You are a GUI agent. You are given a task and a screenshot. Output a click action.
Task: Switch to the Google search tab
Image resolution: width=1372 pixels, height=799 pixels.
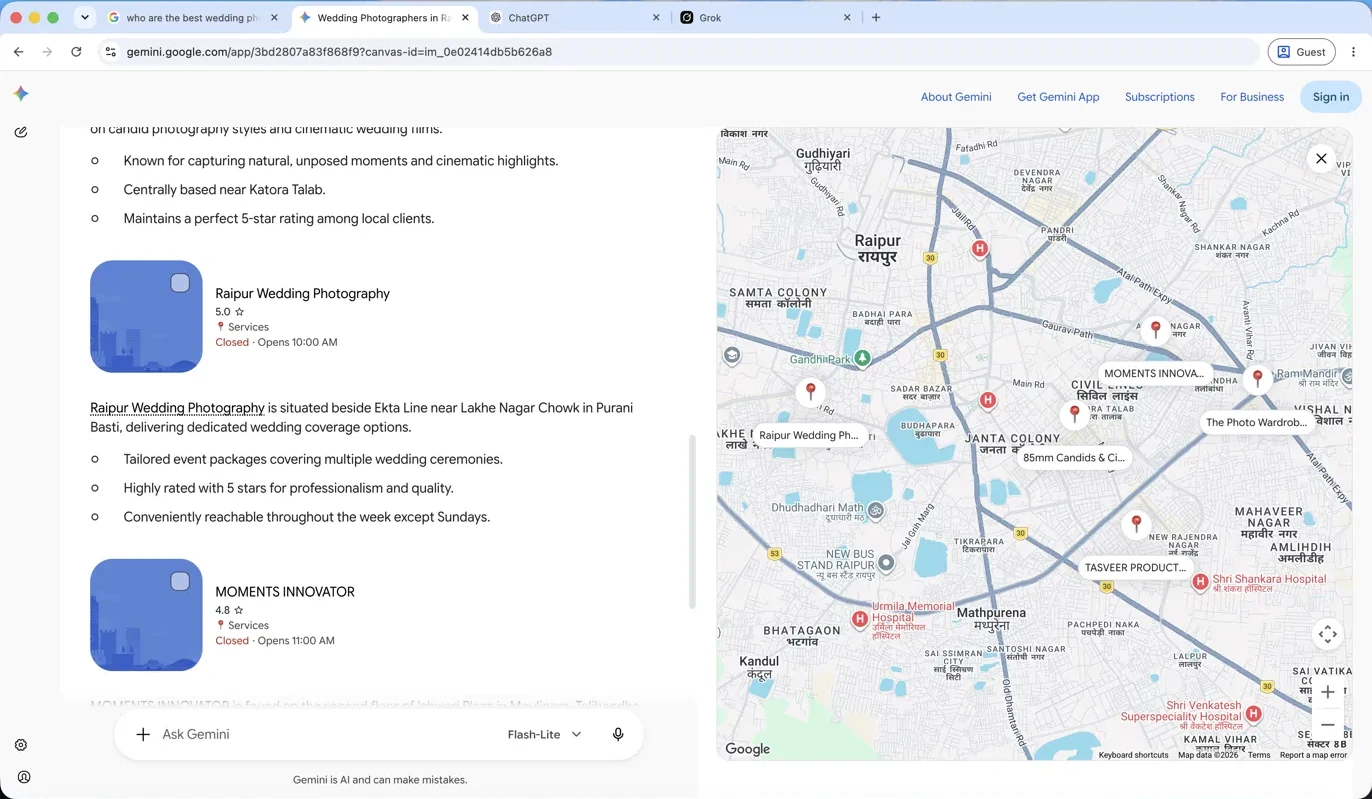tap(192, 17)
